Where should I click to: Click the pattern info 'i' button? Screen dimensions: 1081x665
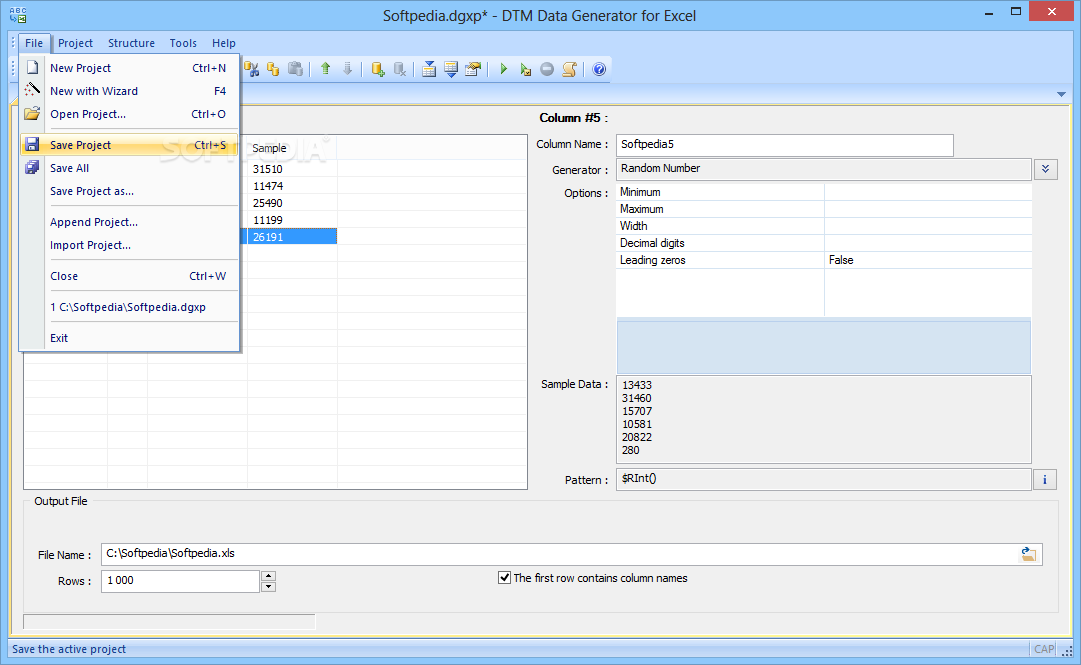pos(1044,480)
